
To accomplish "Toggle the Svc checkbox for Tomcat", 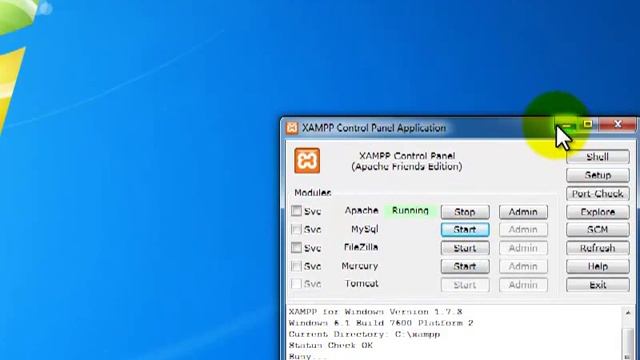I will point(296,284).
